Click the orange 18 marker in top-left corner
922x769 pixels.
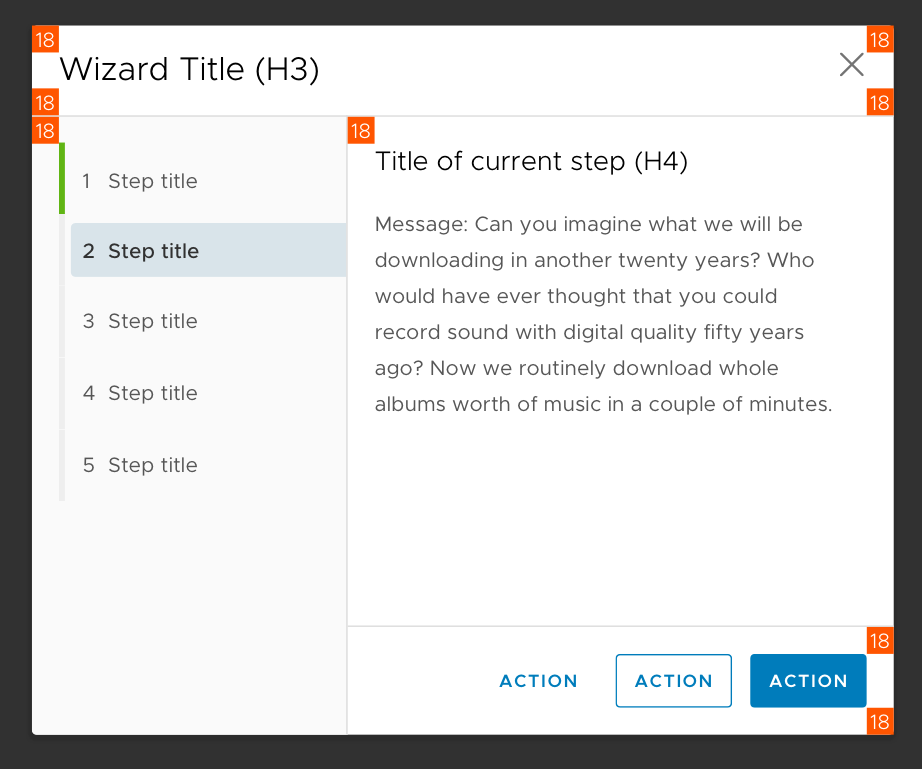tap(45, 40)
